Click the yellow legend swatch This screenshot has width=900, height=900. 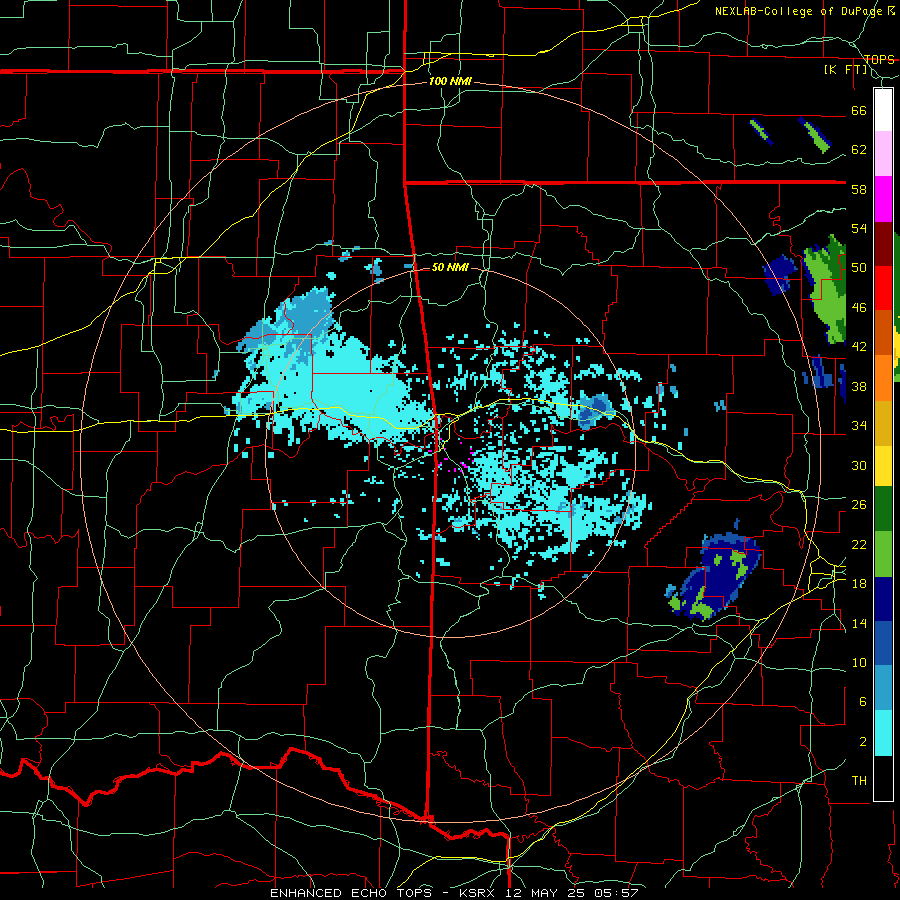pyautogui.click(x=883, y=465)
